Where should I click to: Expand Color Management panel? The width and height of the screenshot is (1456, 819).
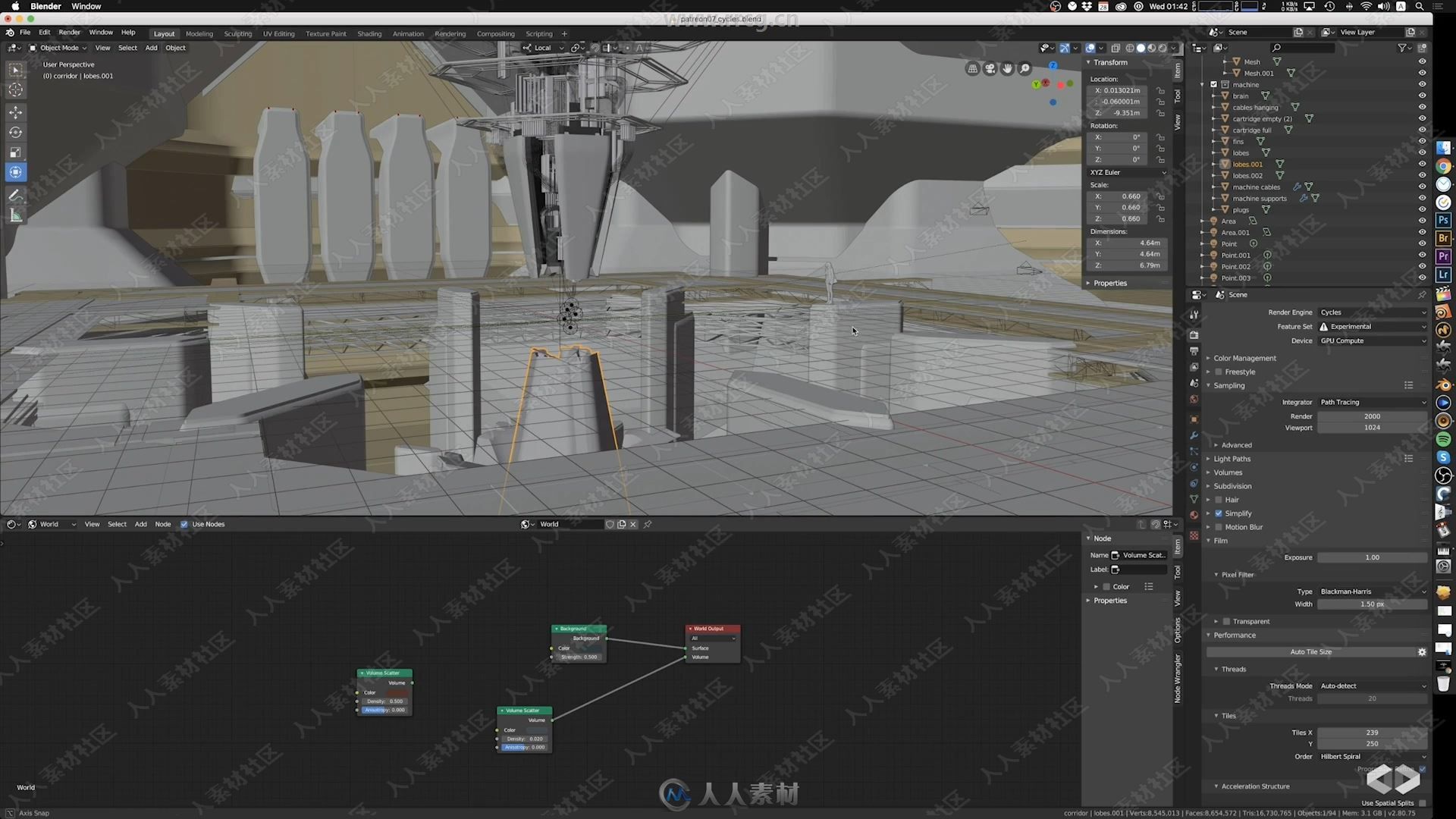1244,359
